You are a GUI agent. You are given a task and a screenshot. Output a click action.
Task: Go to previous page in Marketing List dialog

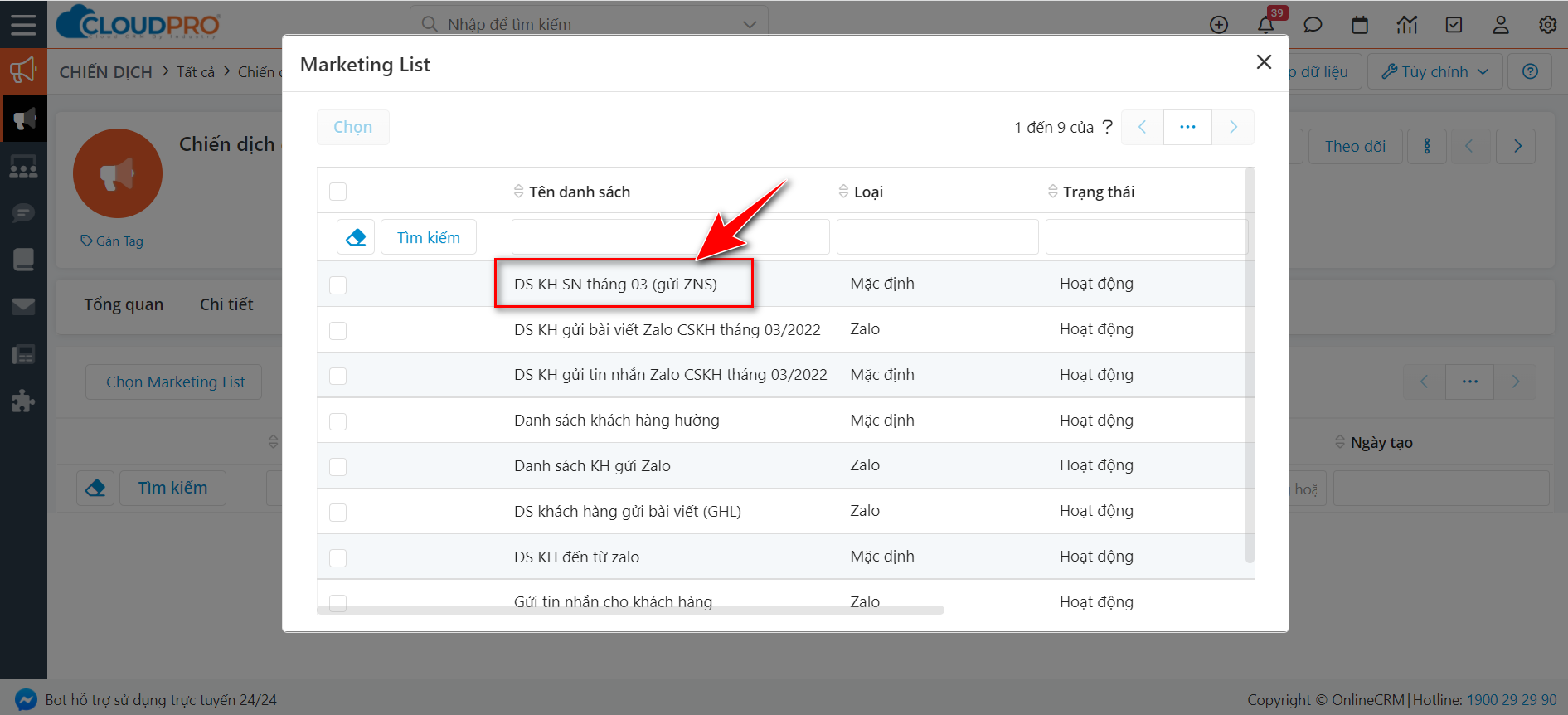[x=1143, y=127]
